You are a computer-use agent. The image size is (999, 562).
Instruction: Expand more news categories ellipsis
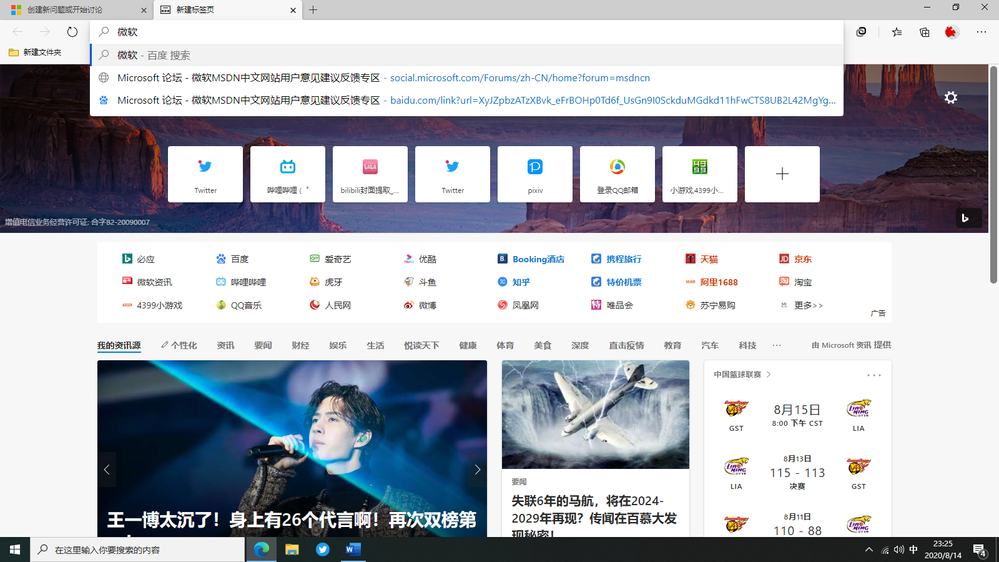(x=777, y=345)
